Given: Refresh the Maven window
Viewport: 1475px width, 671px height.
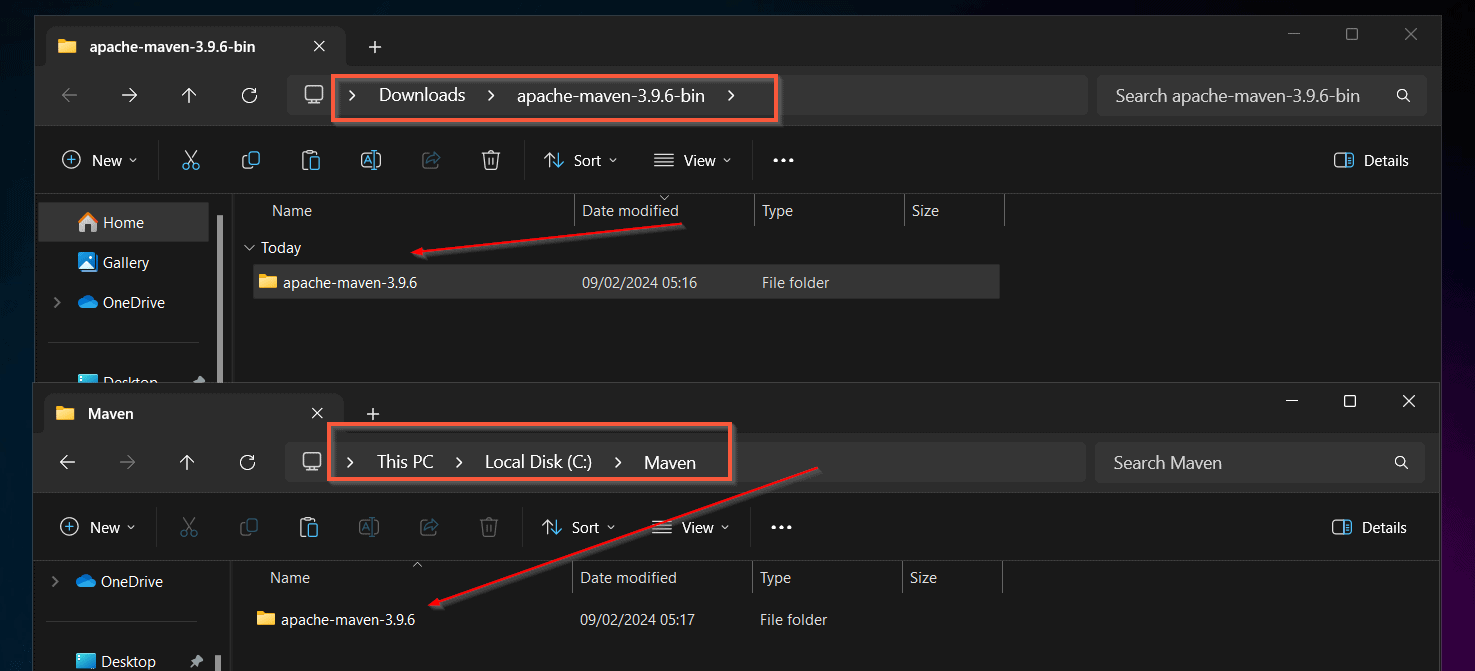Looking at the screenshot, I should click(248, 462).
